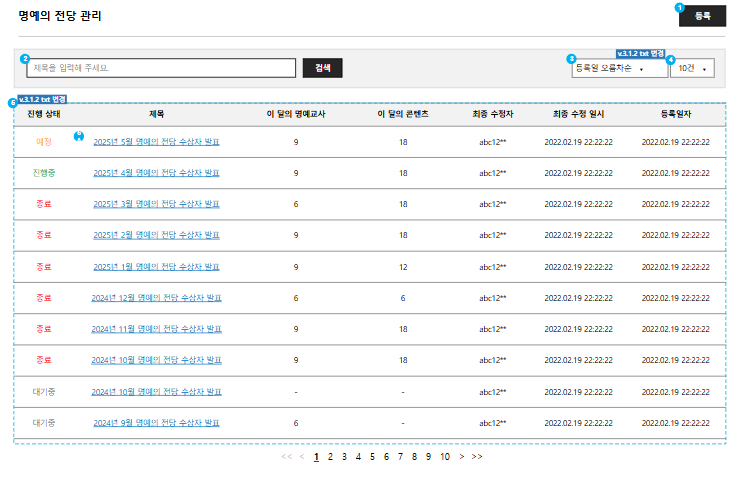Jump to last page with >> arrow
This screenshot has width=737, height=479.
(x=477, y=457)
